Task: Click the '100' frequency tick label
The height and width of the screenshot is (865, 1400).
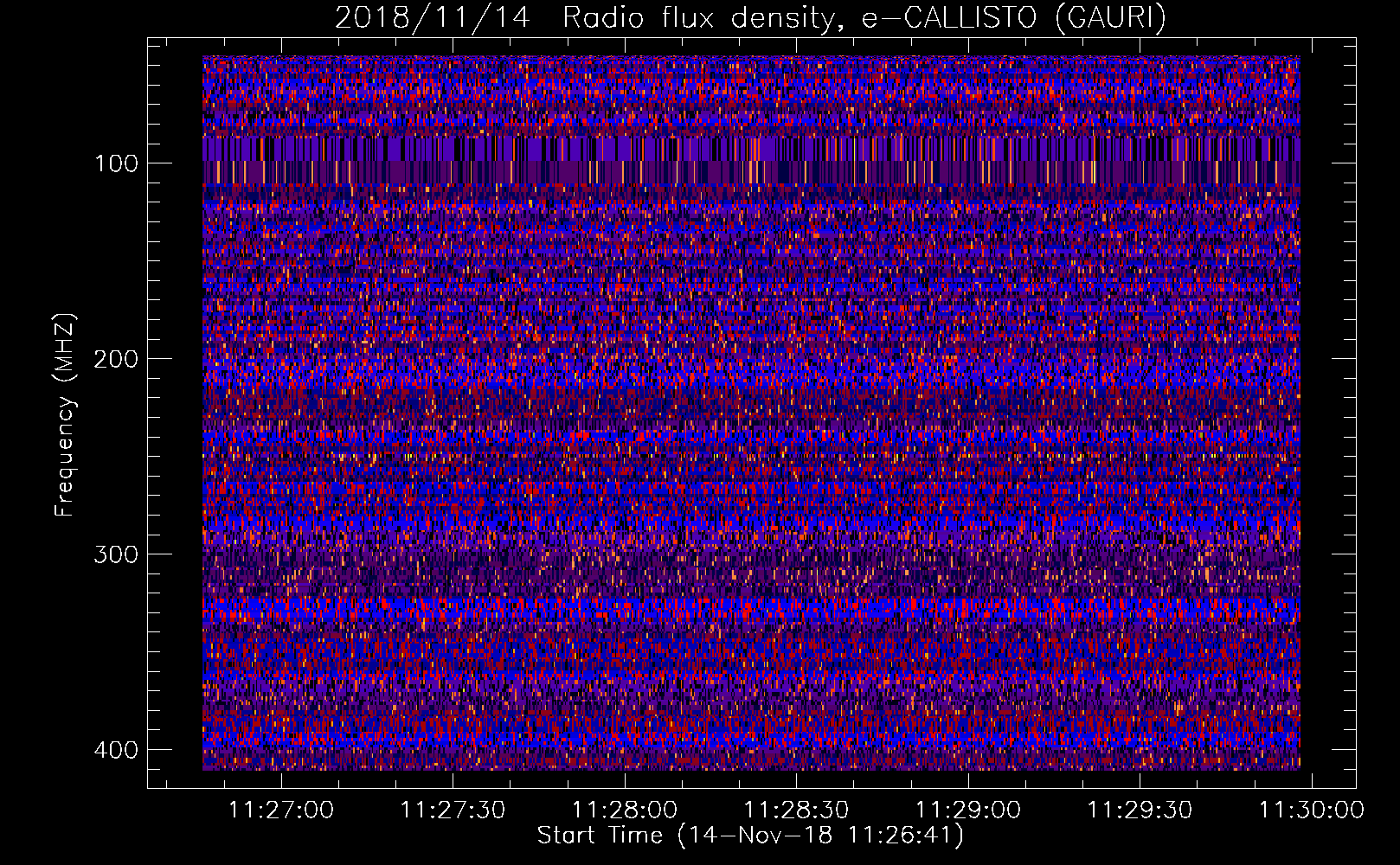Action: [x=116, y=163]
